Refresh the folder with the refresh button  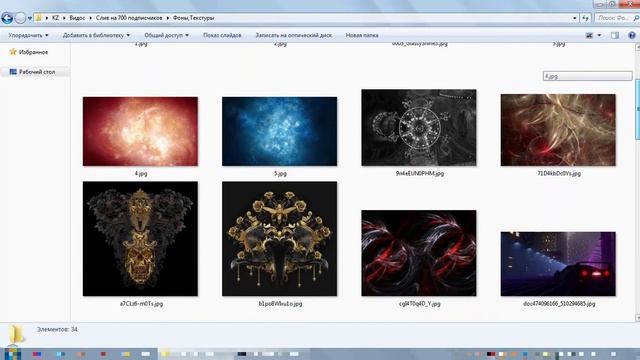point(586,18)
